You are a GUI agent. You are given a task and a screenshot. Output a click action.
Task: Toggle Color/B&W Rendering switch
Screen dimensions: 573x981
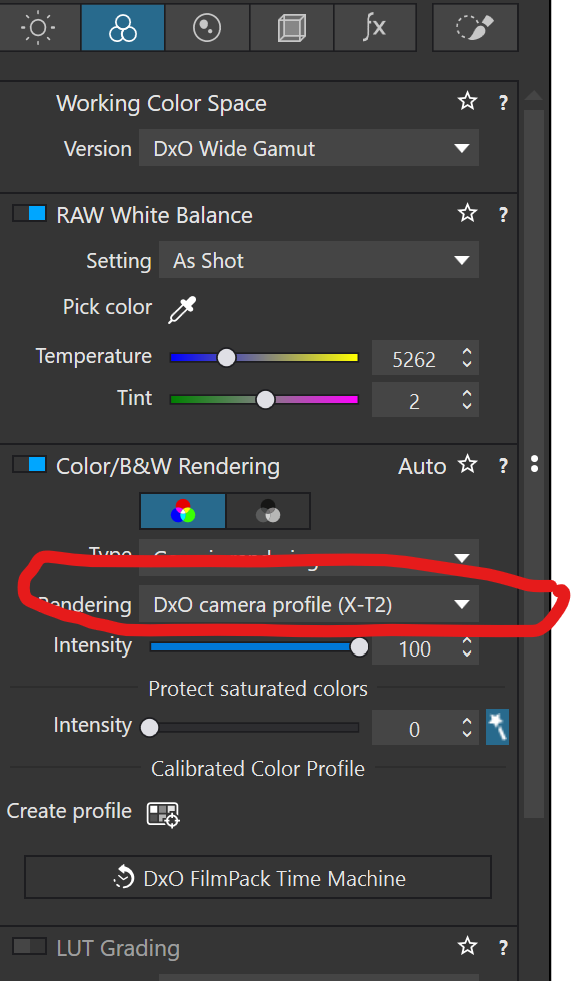pos(29,464)
